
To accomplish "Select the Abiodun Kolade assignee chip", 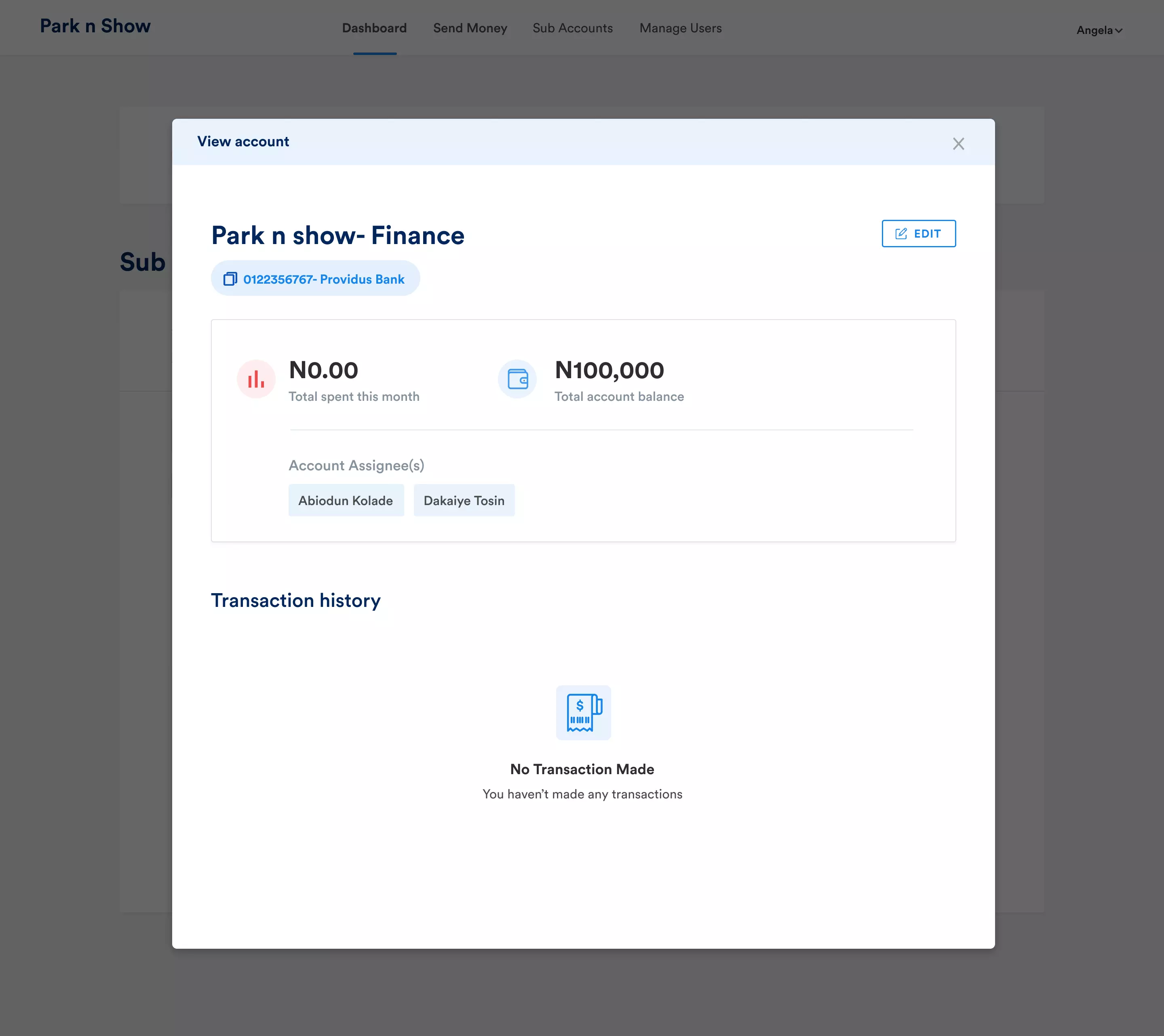I will [346, 500].
